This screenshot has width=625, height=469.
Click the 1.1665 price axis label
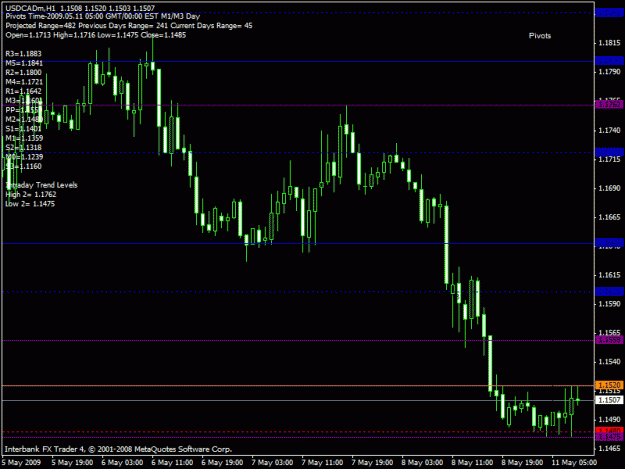coord(609,217)
